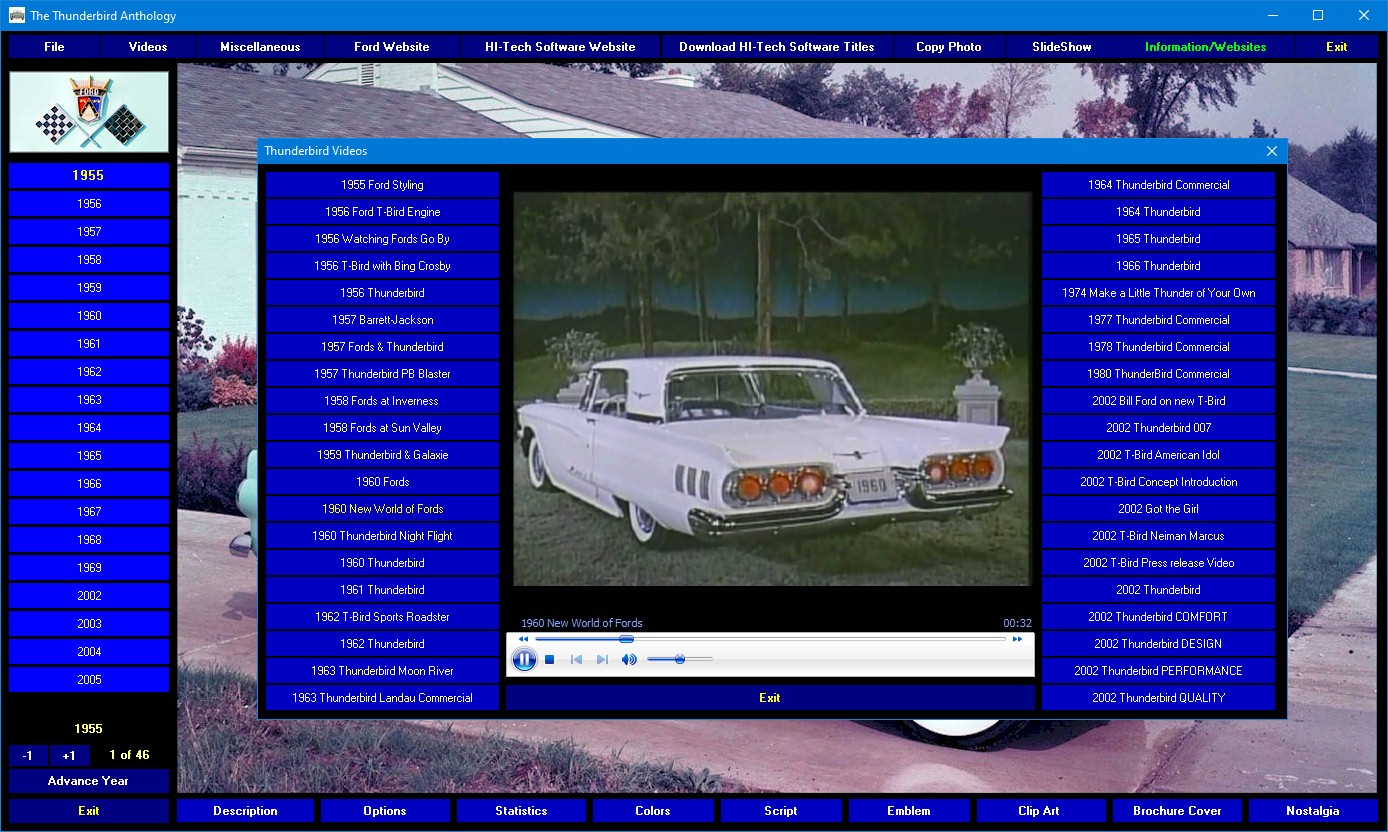Open the Description panel
The width and height of the screenshot is (1388, 832).
pos(245,811)
